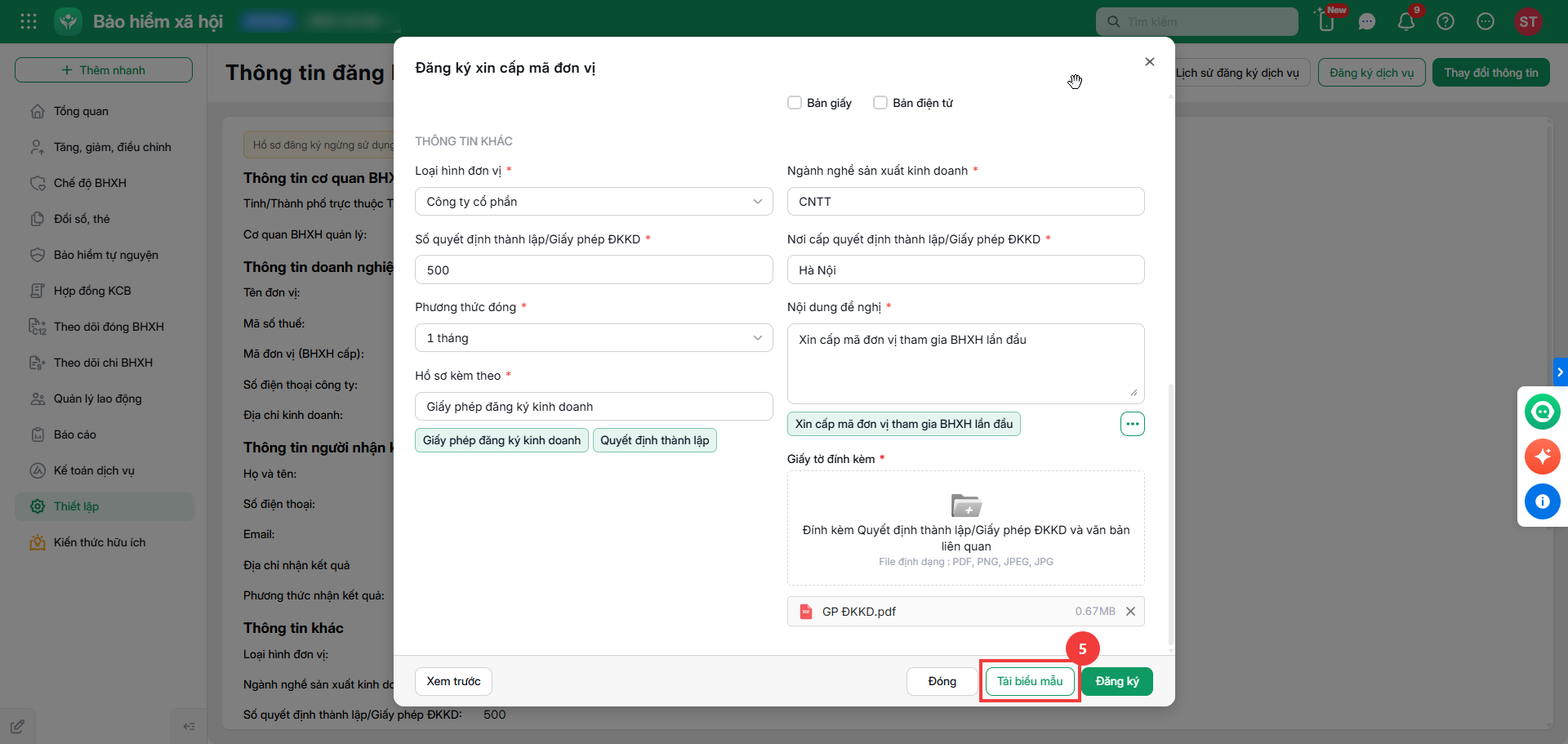Click the Nơi cấp quyết định field
This screenshot has height=744, width=1568.
click(x=966, y=270)
